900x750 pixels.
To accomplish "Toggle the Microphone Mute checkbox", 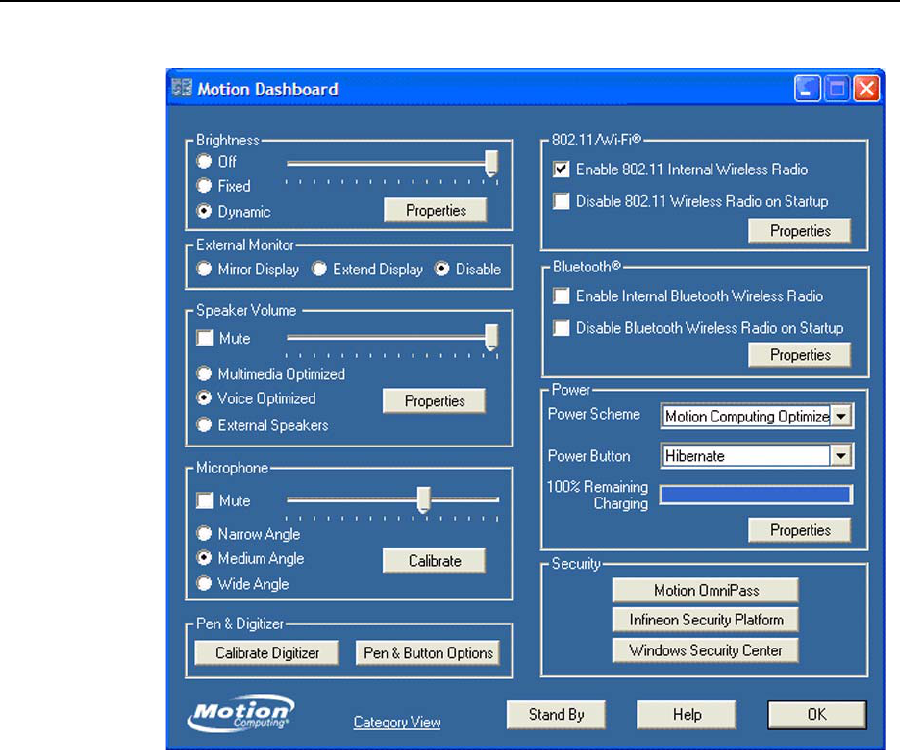I will [x=205, y=500].
